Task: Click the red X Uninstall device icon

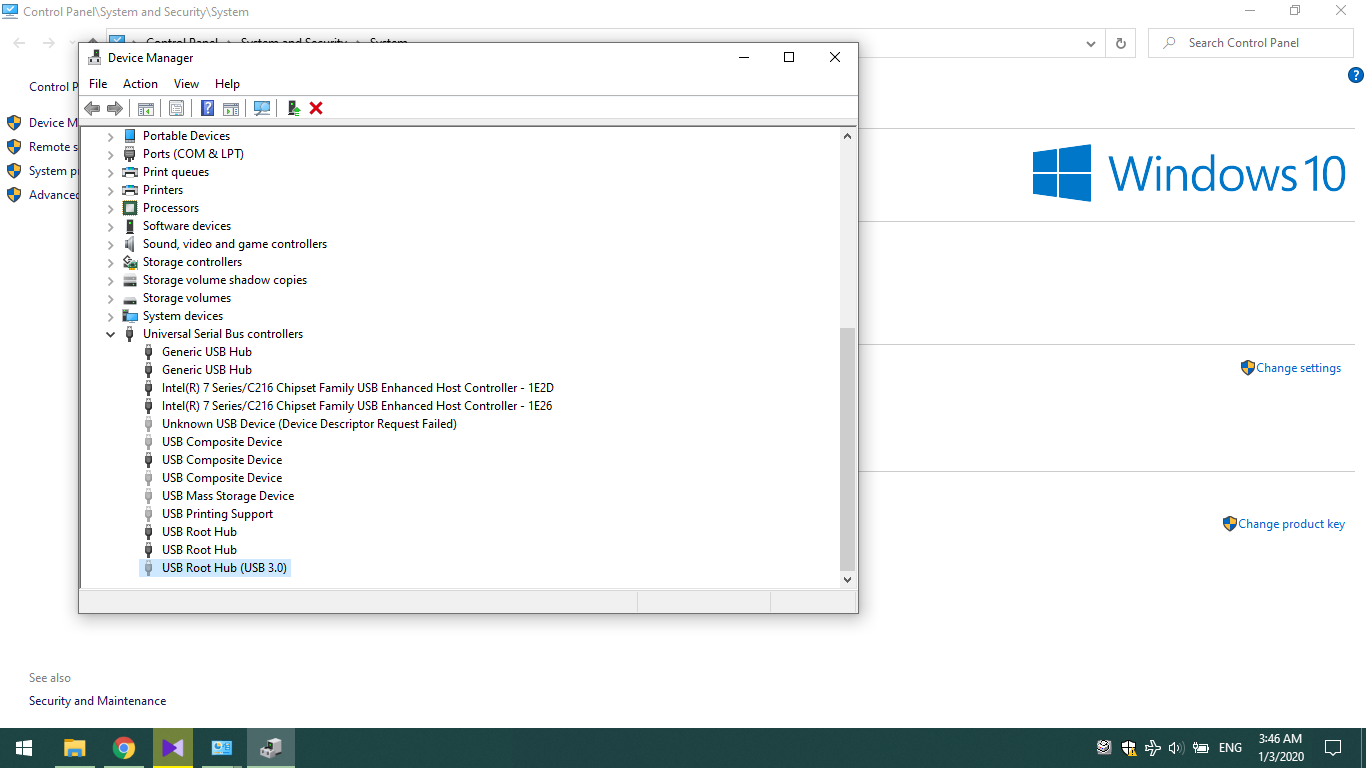Action: (316, 108)
